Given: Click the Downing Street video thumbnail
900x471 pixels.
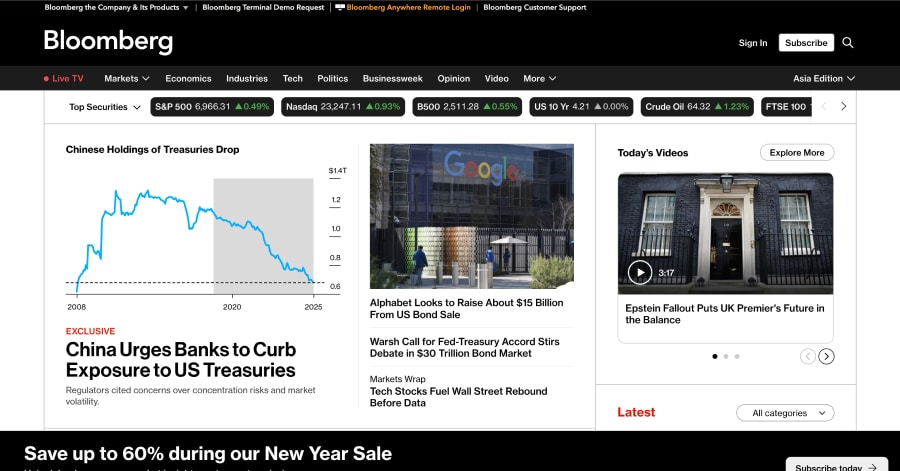Looking at the screenshot, I should [726, 233].
